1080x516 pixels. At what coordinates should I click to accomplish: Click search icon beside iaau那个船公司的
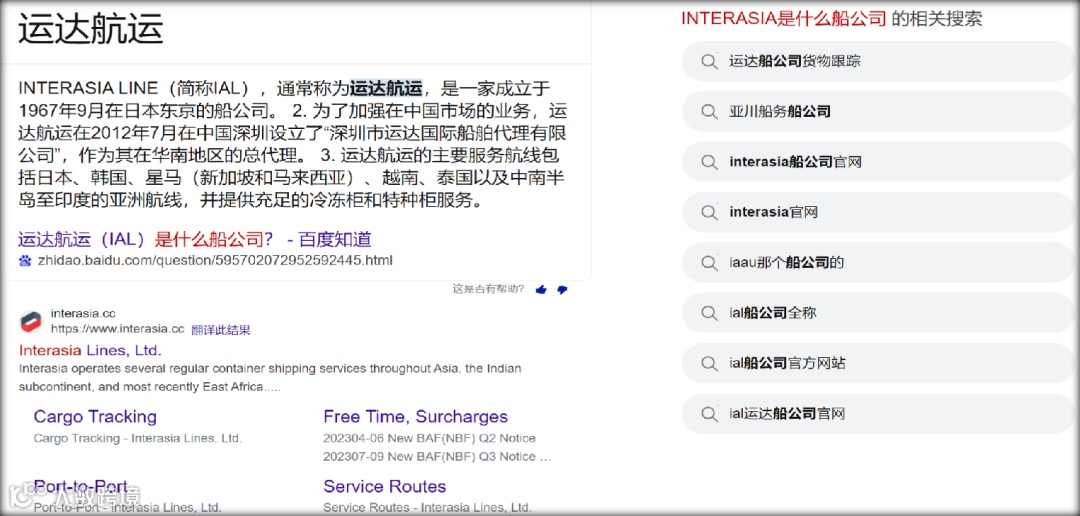coord(709,262)
